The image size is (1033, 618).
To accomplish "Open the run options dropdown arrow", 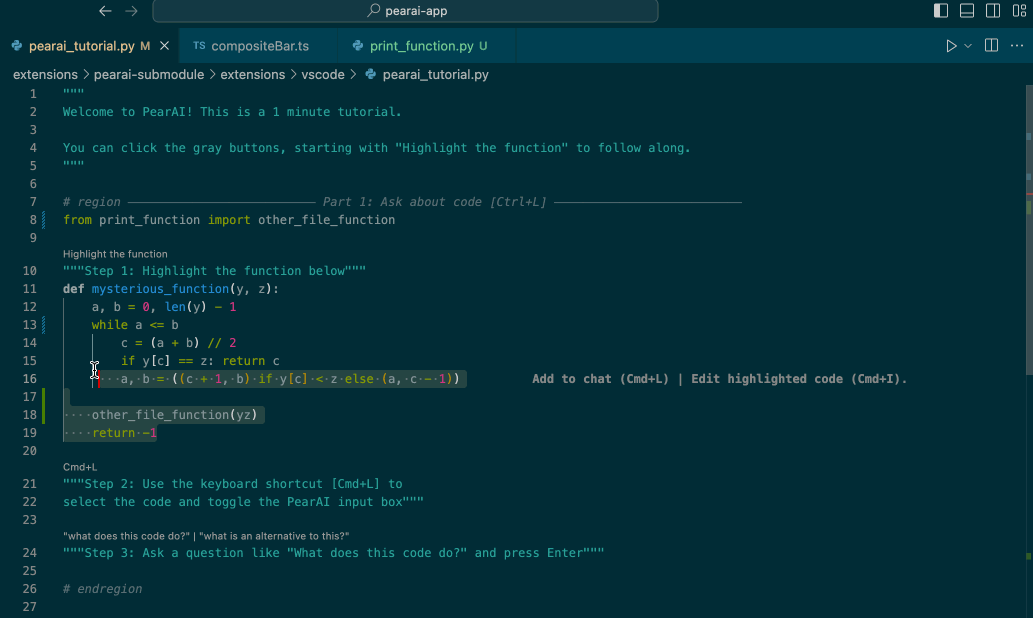I will [x=968, y=46].
